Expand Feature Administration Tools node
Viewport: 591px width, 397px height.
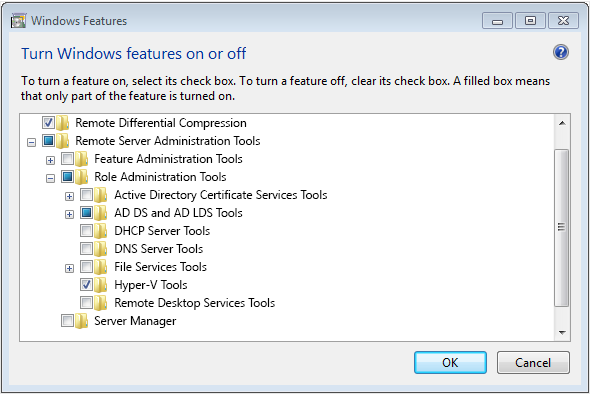point(50,161)
